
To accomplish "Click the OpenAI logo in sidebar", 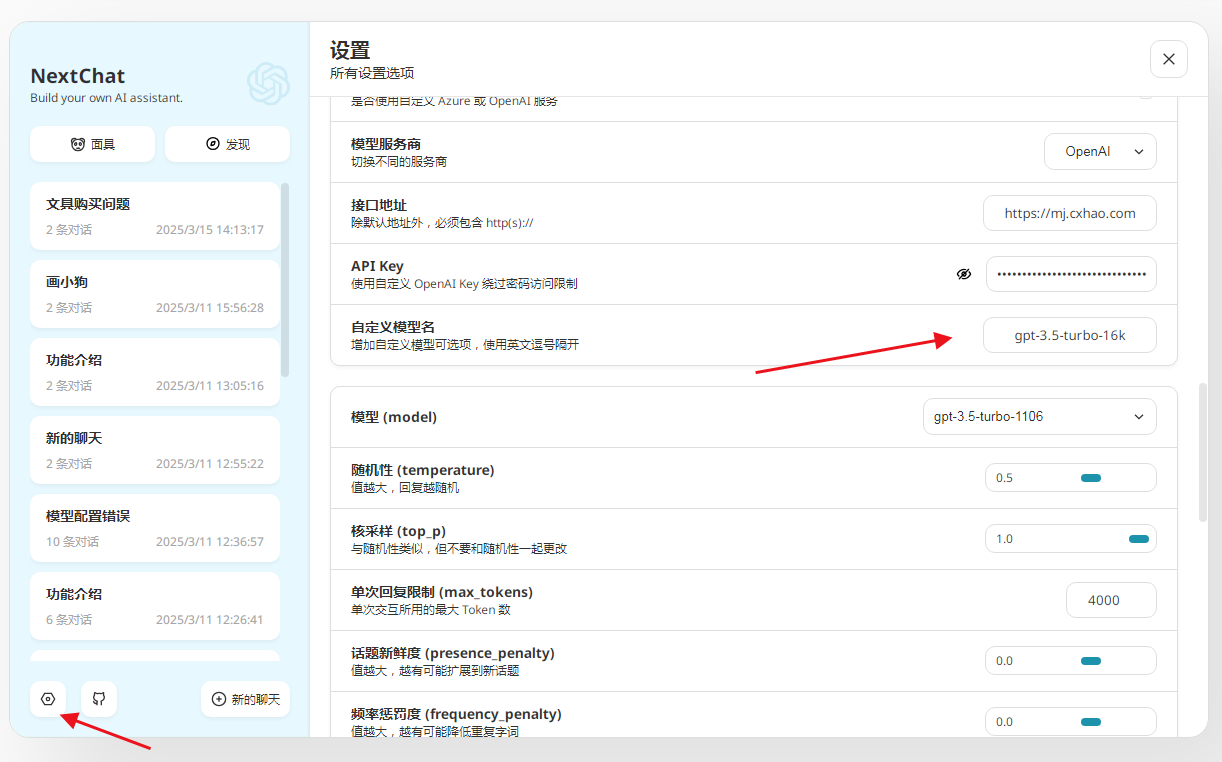I will [x=268, y=84].
